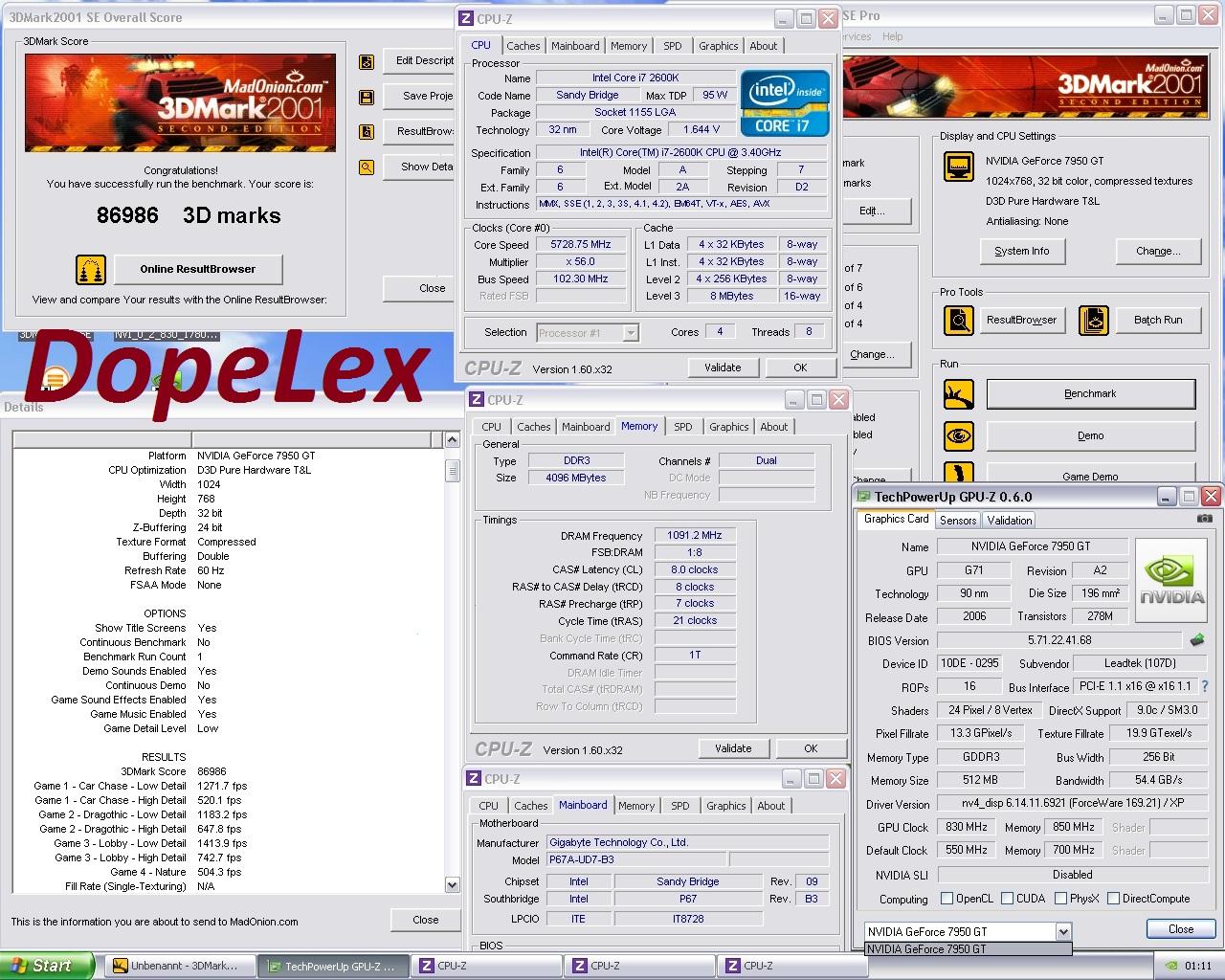
Task: Click the Edit Description icon in 3DMark Score window
Action: 367,62
